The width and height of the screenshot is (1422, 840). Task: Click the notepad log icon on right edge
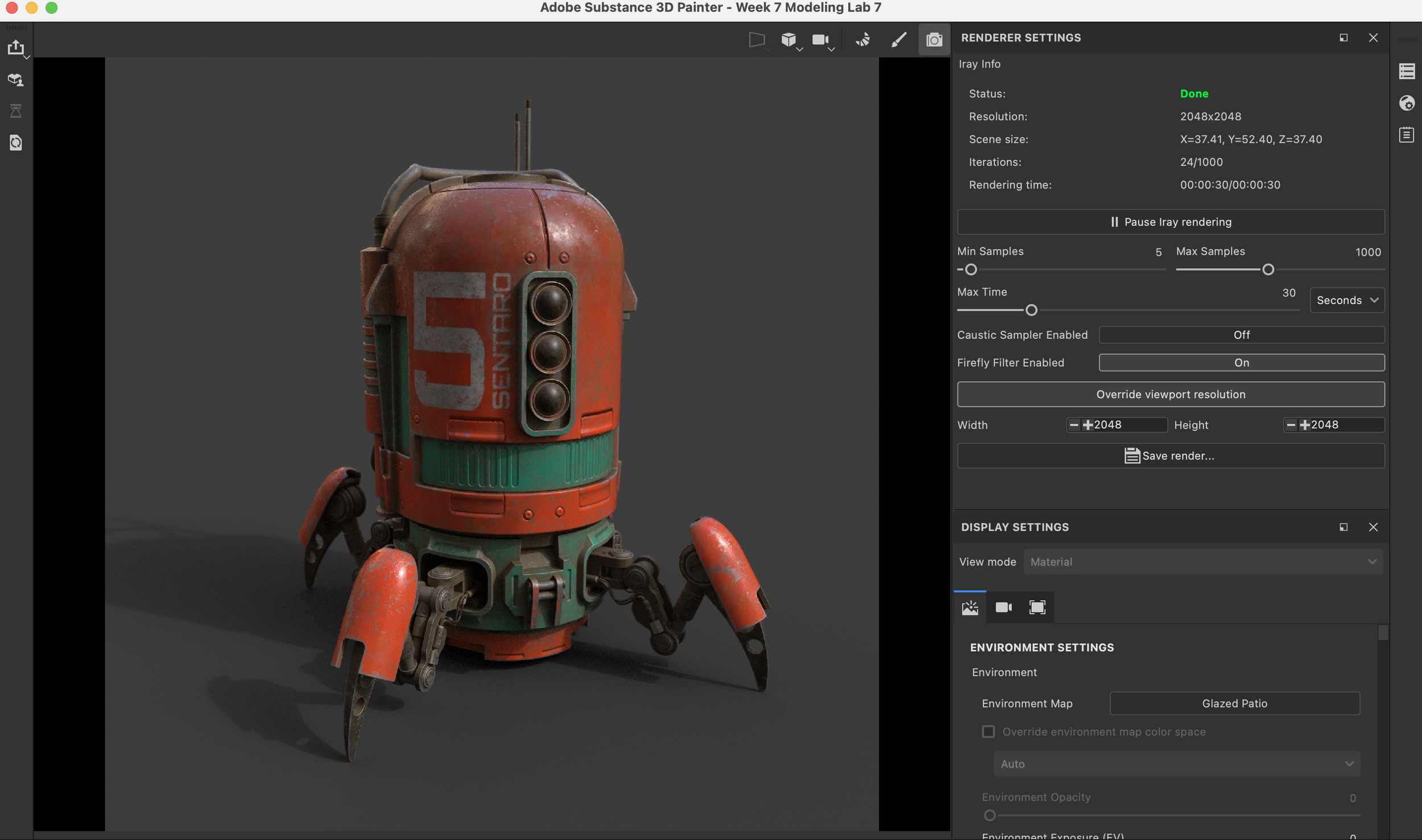click(x=1408, y=135)
